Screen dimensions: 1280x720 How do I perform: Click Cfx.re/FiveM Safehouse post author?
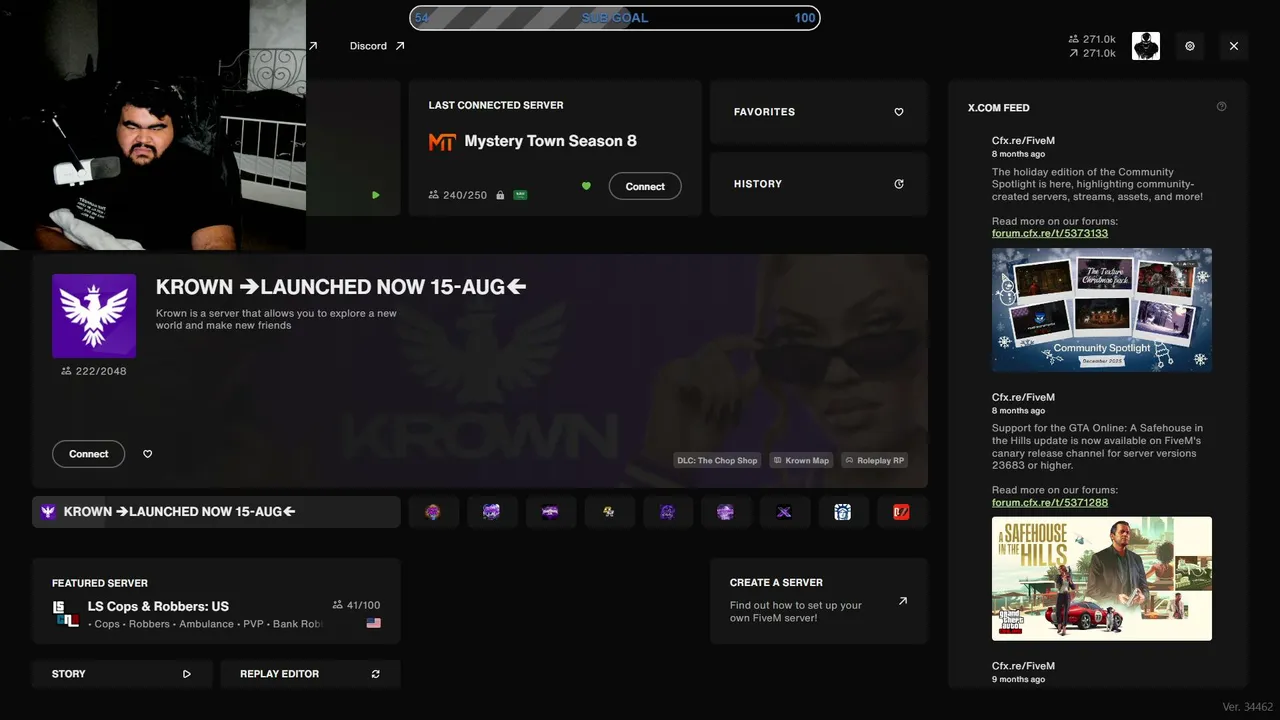click(1023, 397)
